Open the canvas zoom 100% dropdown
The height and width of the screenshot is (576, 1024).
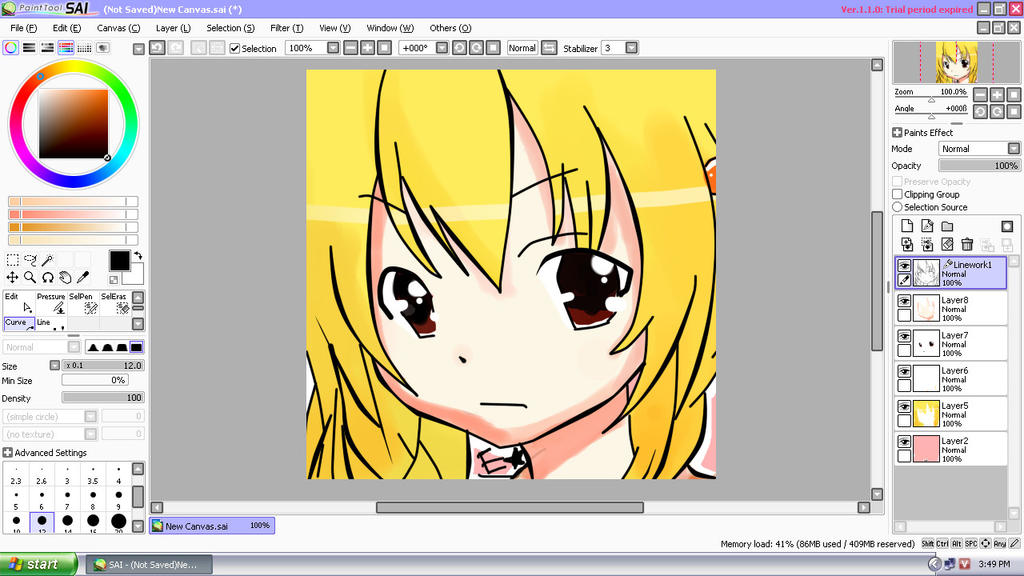(x=333, y=48)
